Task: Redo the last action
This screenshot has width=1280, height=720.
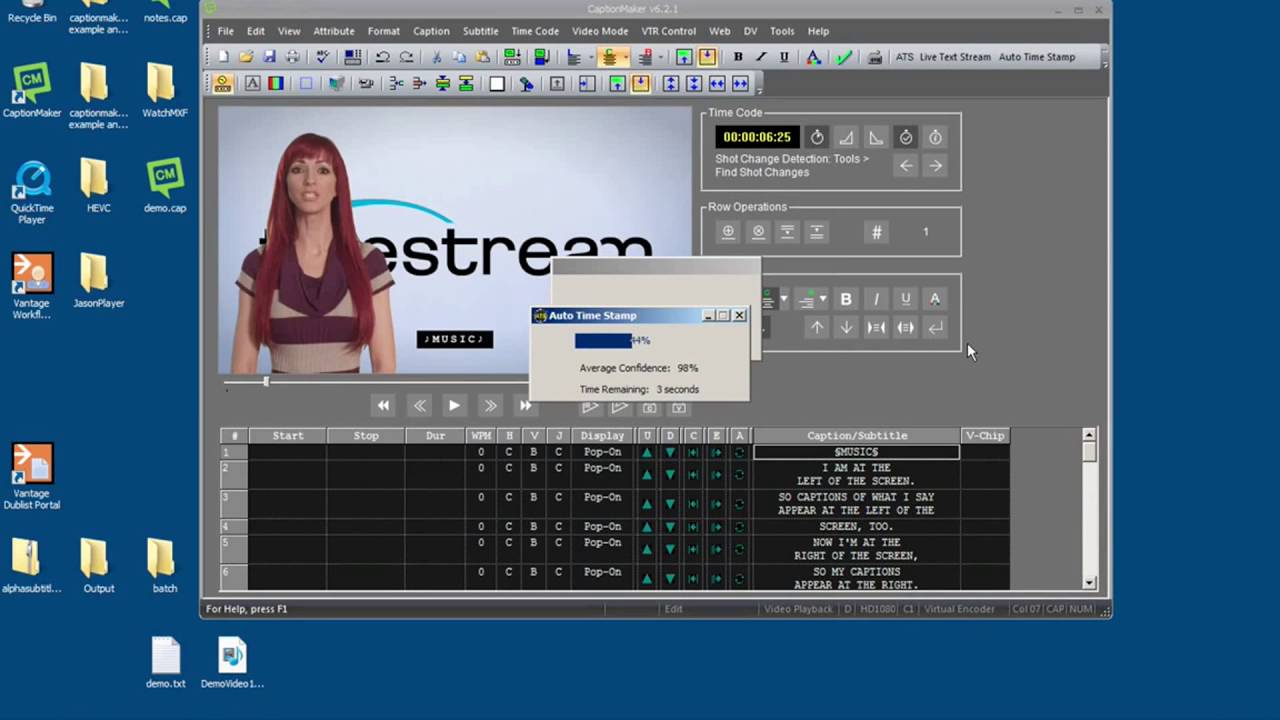Action: point(406,57)
